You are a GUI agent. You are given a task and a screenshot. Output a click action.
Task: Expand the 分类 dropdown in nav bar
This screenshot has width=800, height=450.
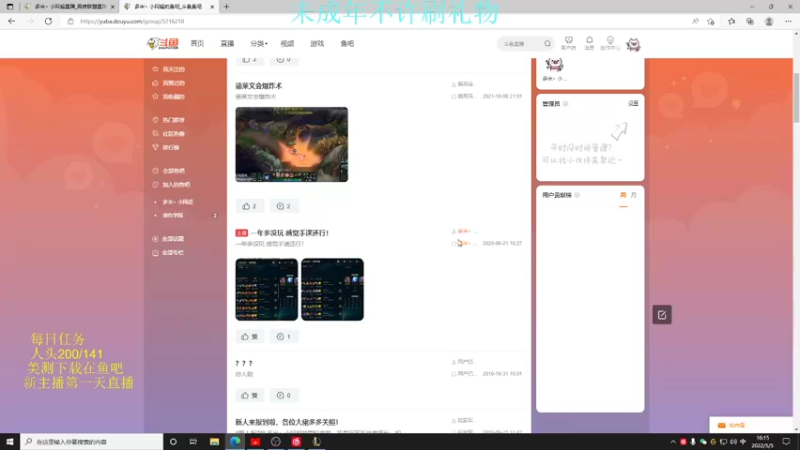click(259, 44)
